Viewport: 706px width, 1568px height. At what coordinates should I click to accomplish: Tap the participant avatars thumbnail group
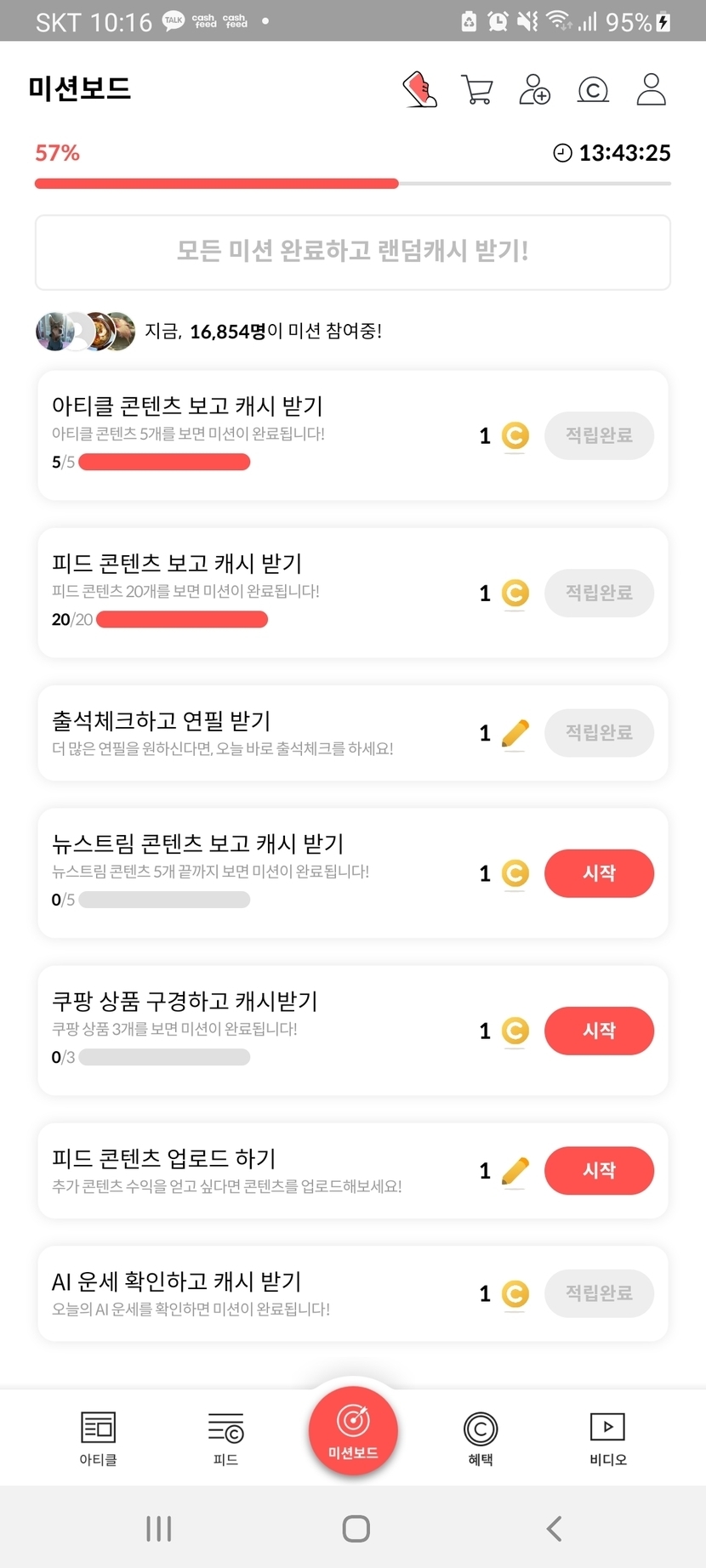pos(85,332)
